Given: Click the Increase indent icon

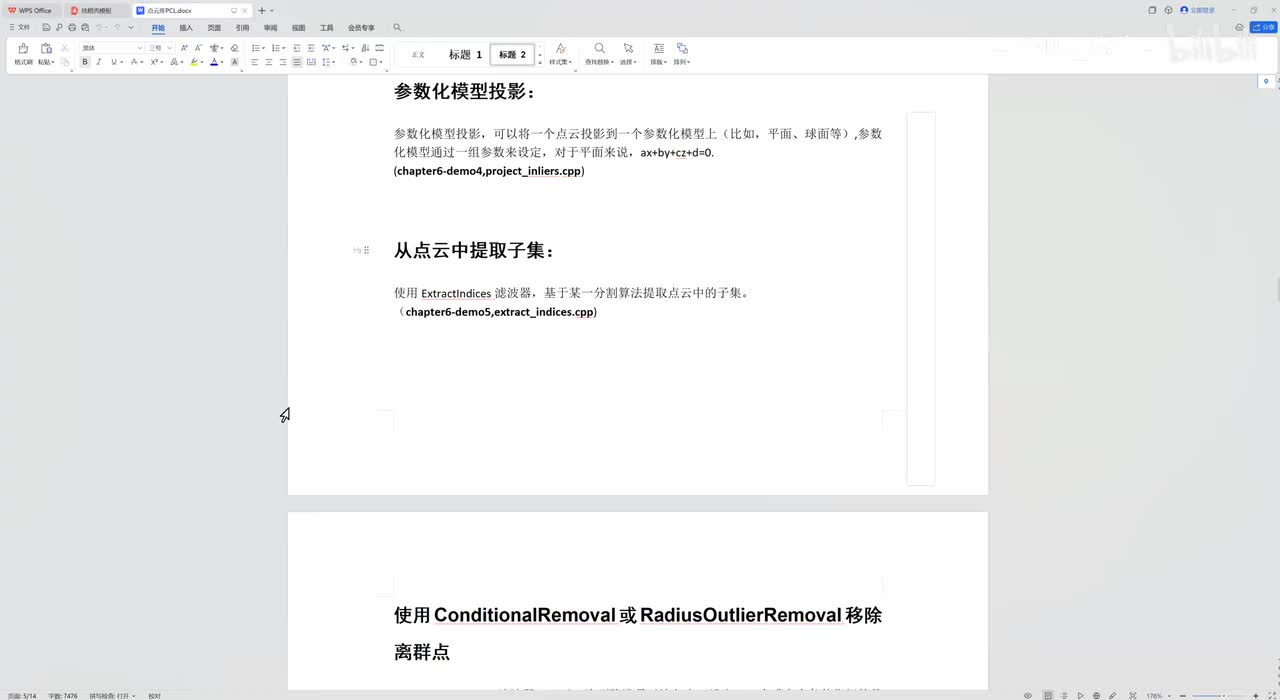Looking at the screenshot, I should click(x=311, y=48).
